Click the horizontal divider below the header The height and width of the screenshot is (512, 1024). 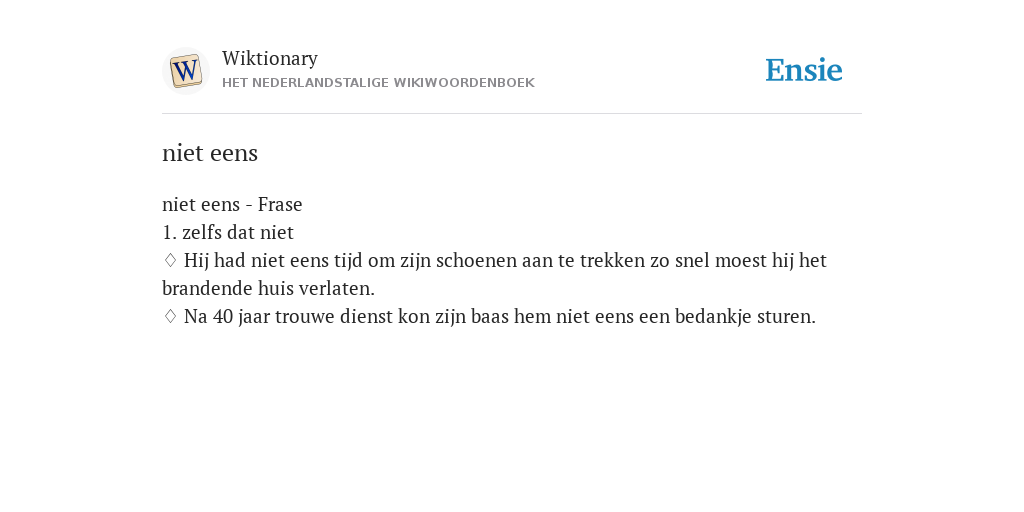point(512,114)
